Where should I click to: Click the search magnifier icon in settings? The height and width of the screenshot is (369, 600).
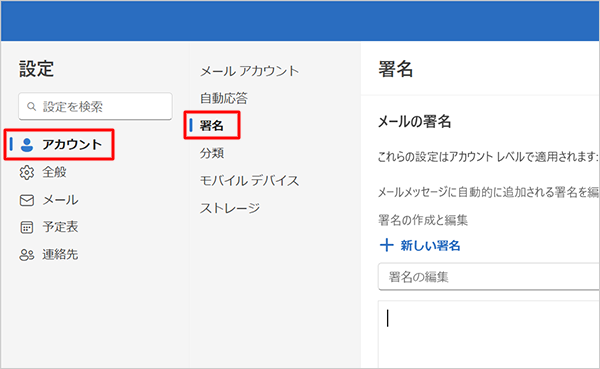(32, 106)
